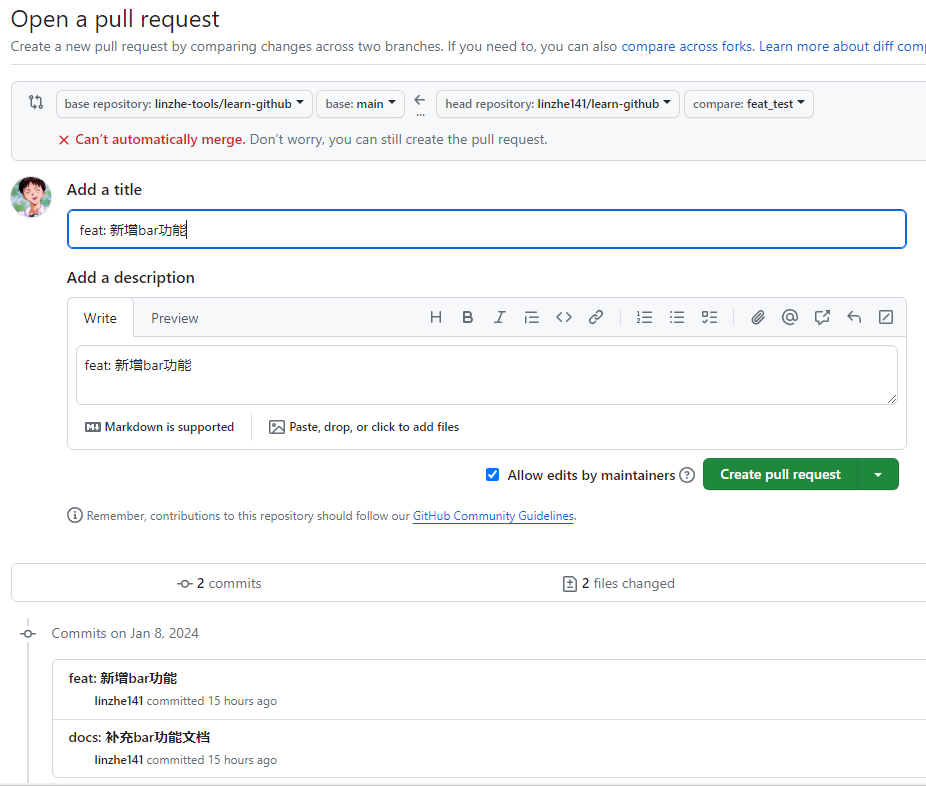Screen dimensions: 926x786
Task: Open the 2 files changed tab
Action: pyautogui.click(x=618, y=583)
